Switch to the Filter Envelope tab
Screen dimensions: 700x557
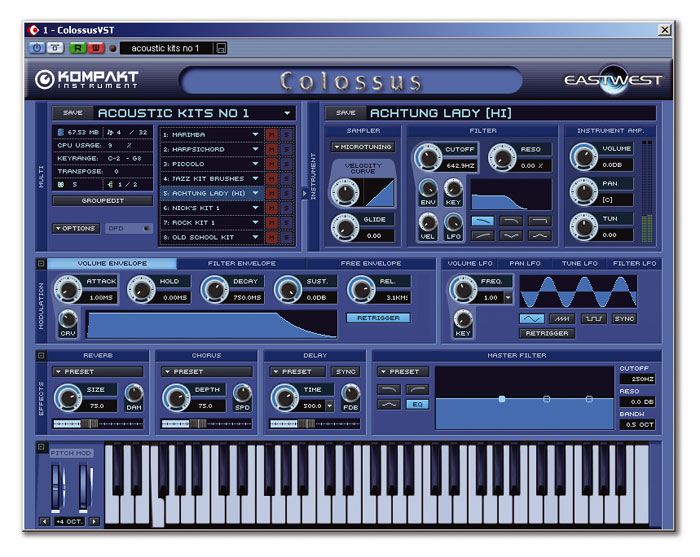[242, 263]
